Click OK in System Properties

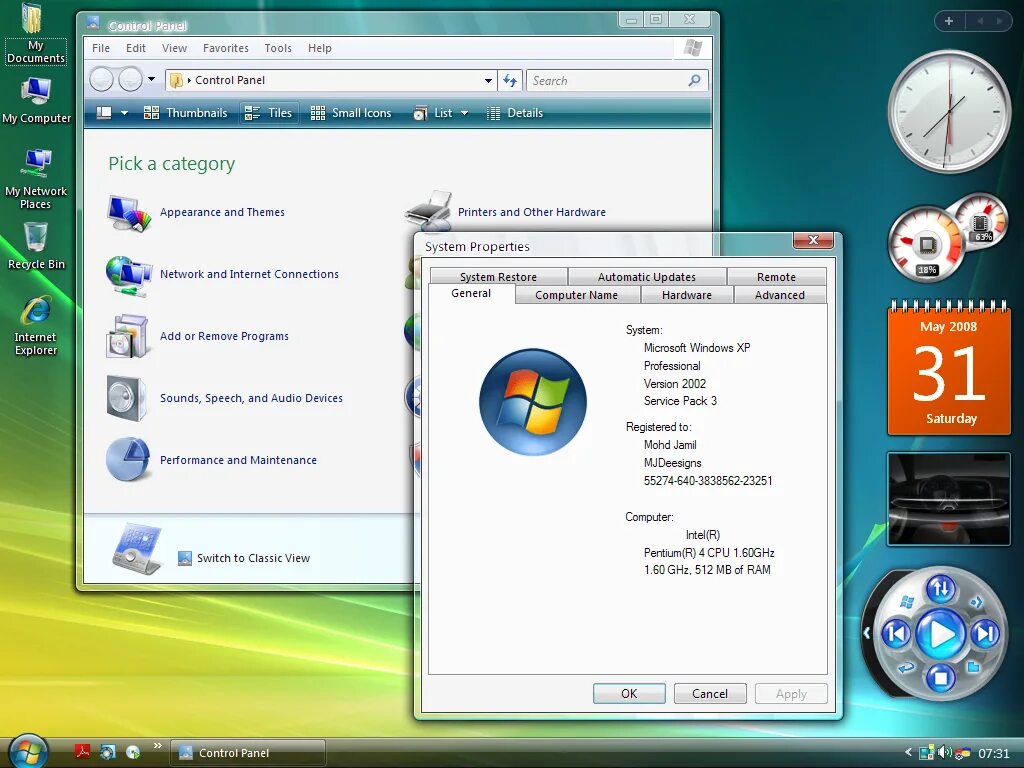click(629, 694)
